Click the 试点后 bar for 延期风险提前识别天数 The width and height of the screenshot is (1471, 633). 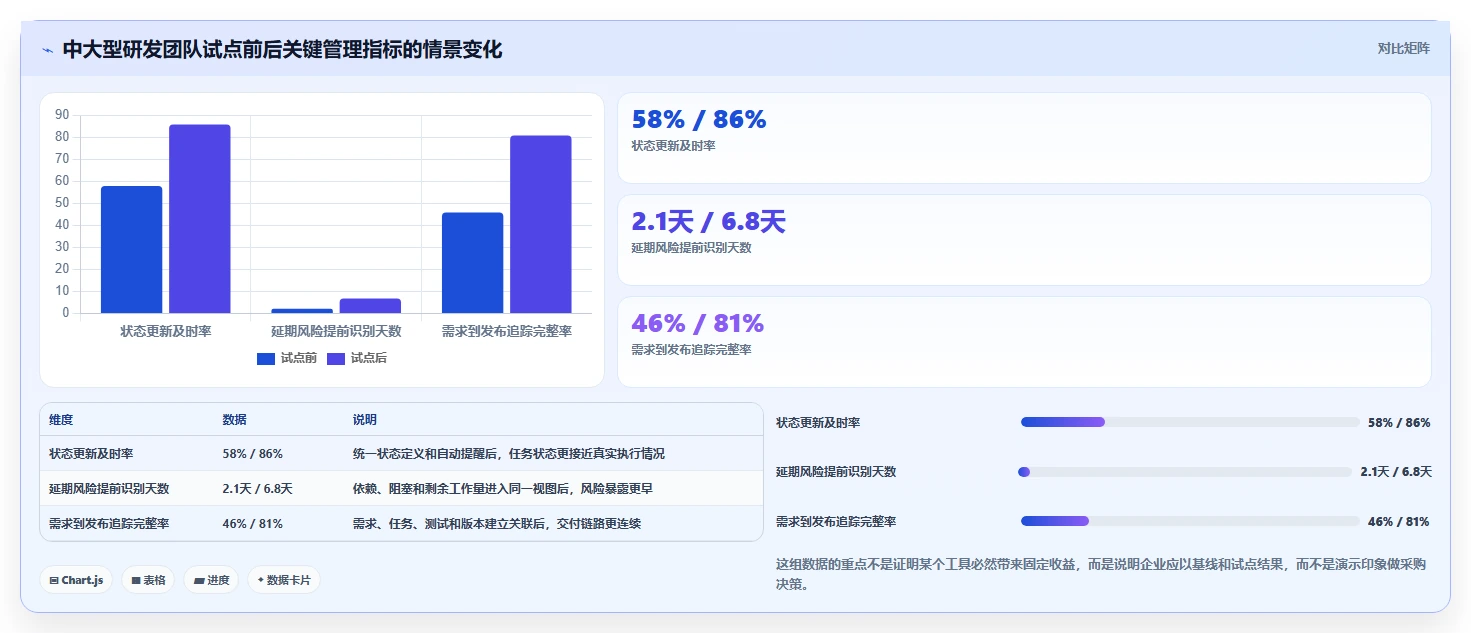pyautogui.click(x=370, y=306)
